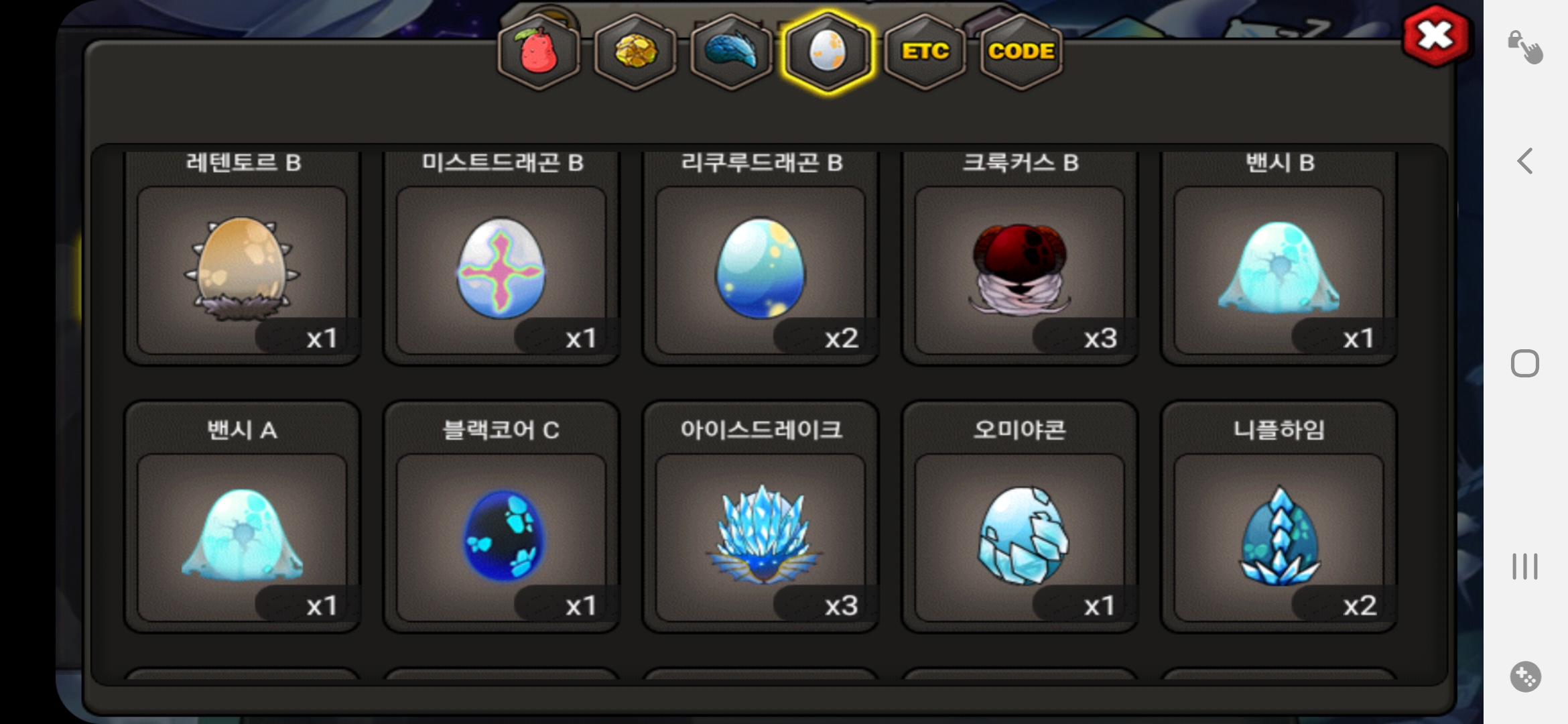
Task: Select the egg inventory tab
Action: [x=828, y=52]
